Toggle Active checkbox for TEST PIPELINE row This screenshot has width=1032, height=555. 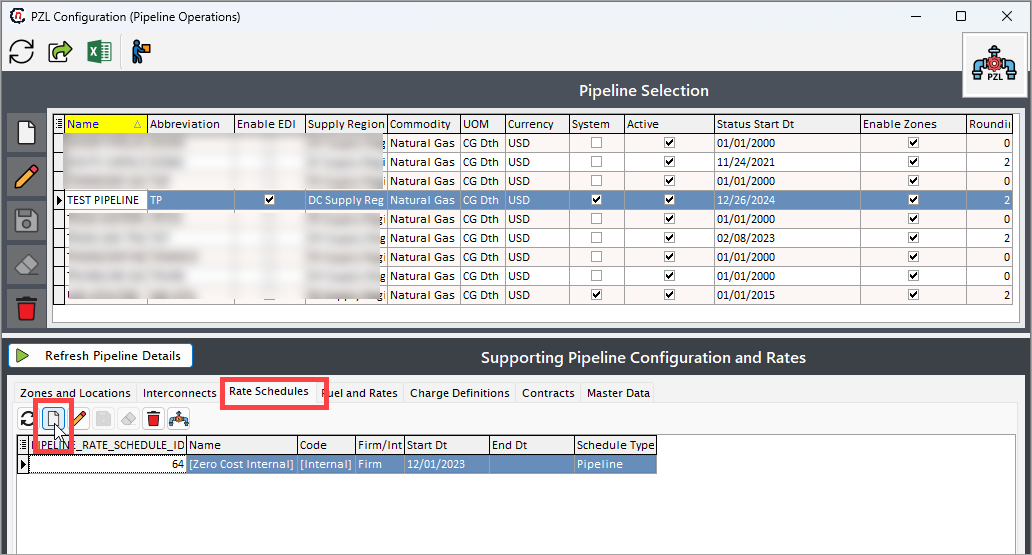tap(669, 199)
